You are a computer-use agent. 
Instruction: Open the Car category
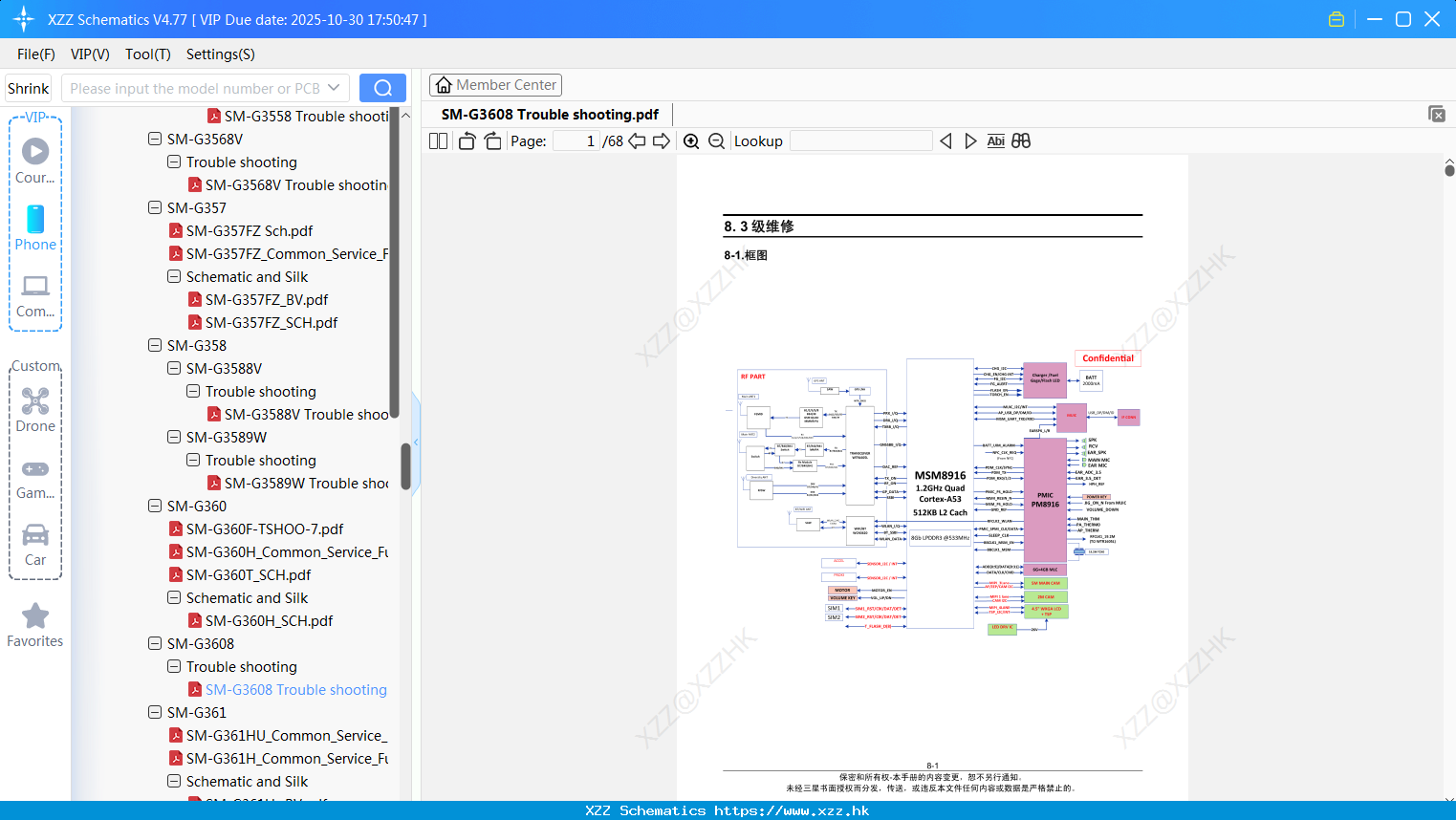[x=35, y=545]
